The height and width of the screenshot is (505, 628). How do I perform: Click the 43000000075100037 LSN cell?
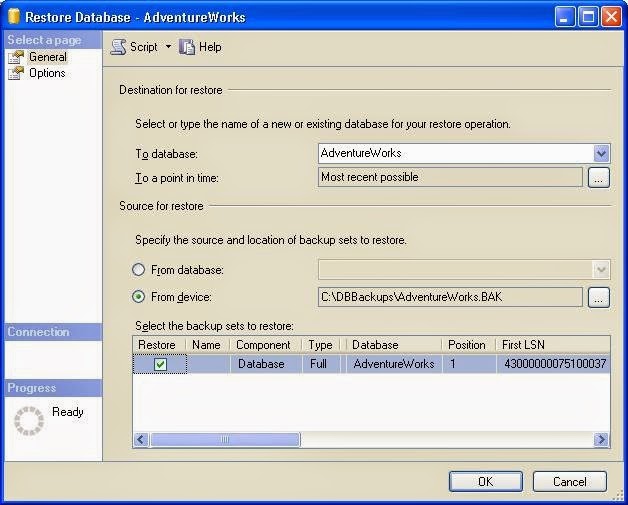(554, 364)
